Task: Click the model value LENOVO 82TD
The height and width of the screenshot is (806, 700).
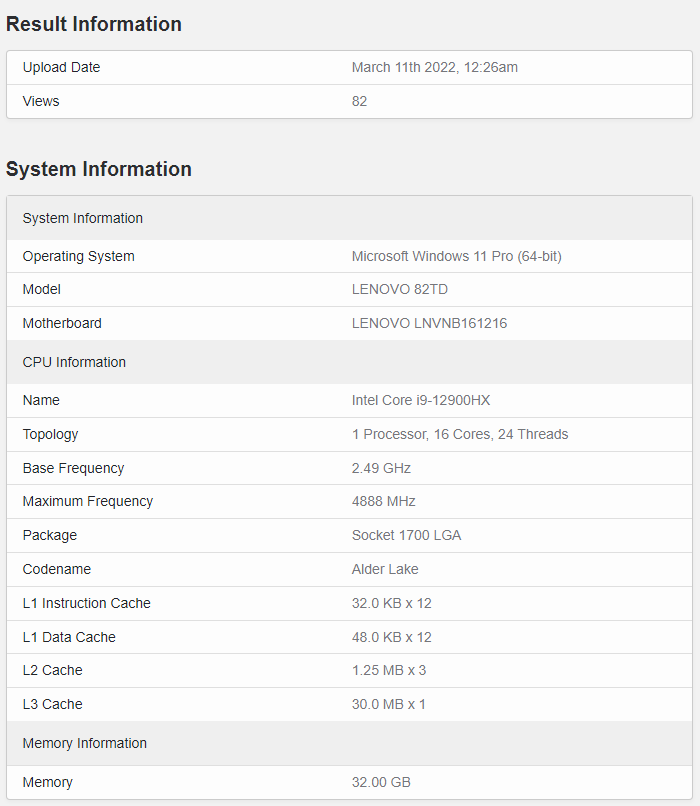Action: coord(396,289)
